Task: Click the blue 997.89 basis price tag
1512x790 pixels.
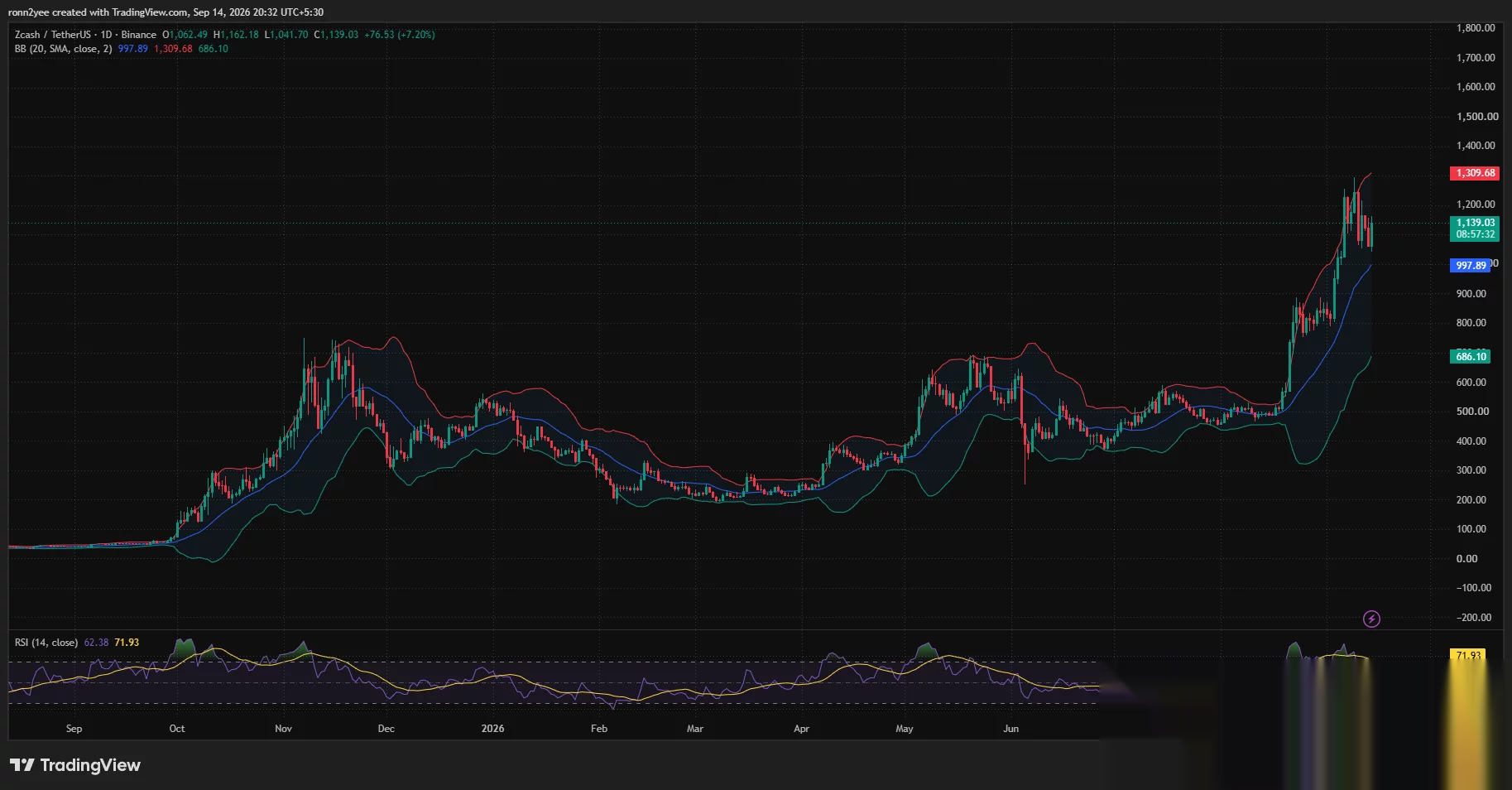Action: [1471, 266]
